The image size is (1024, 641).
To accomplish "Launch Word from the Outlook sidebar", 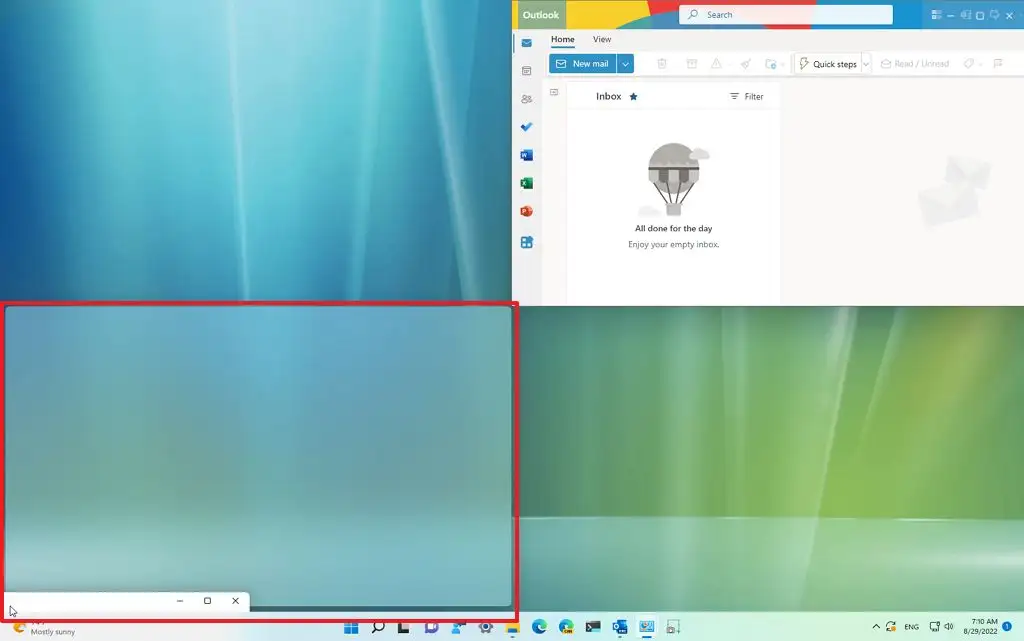I will coord(527,155).
